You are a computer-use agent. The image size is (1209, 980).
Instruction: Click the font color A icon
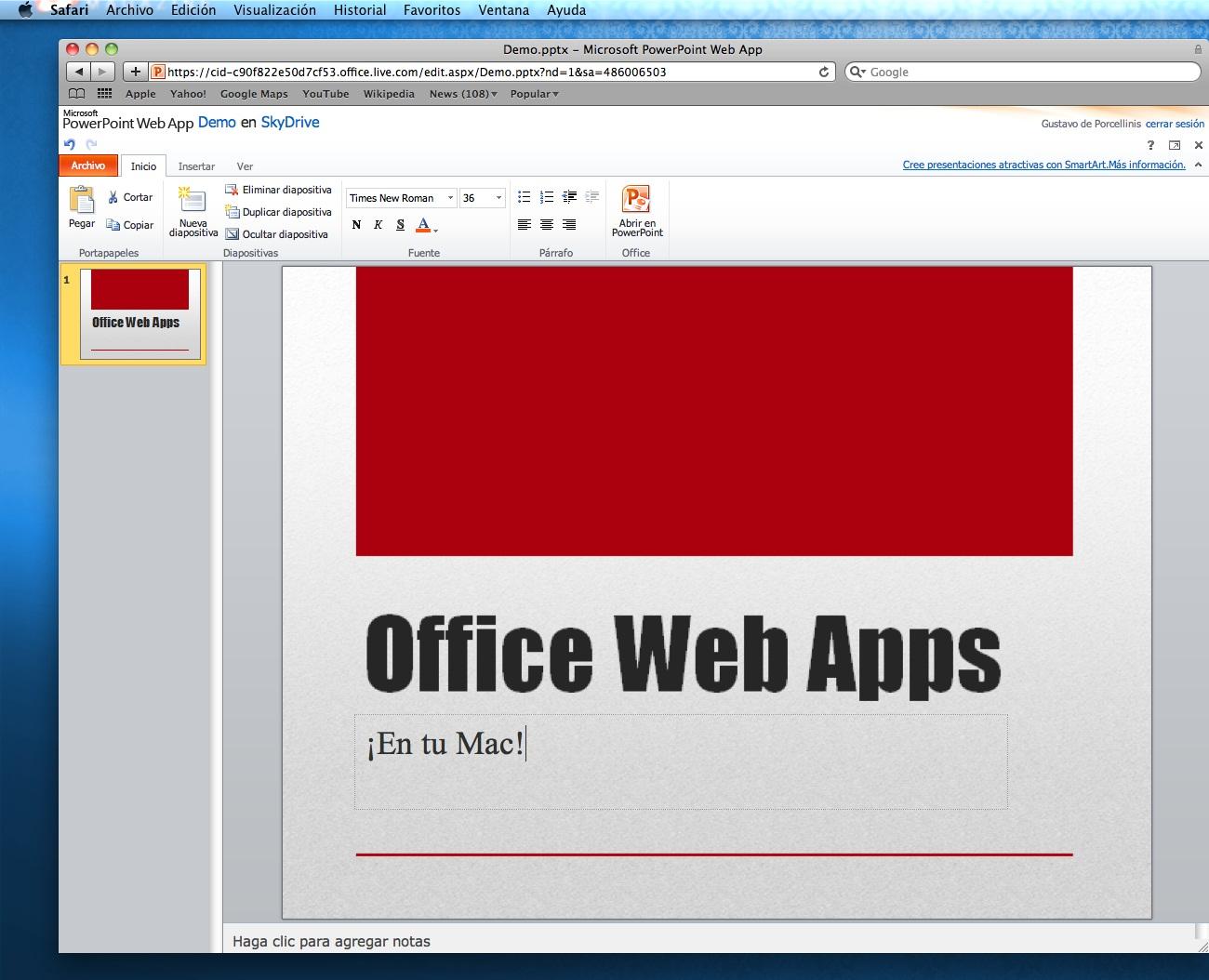(423, 224)
